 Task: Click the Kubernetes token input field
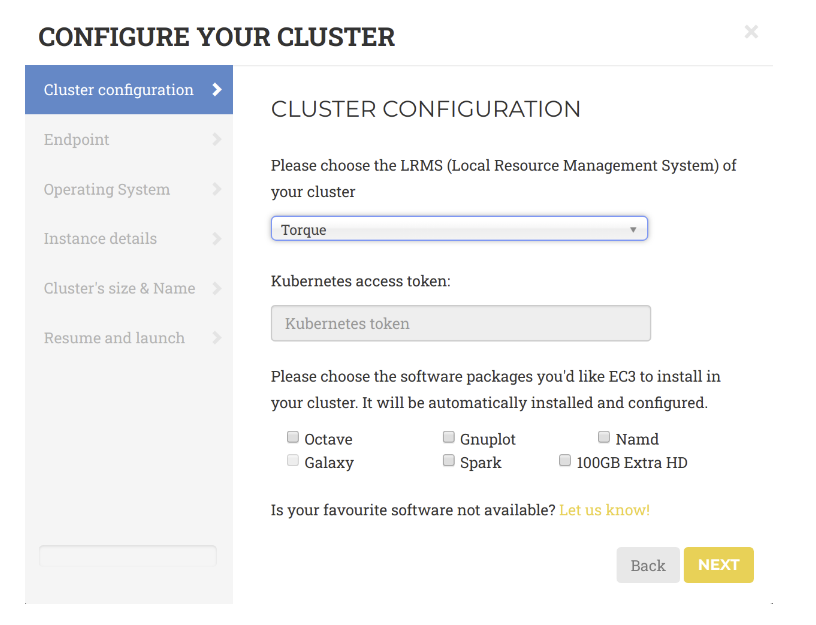point(460,323)
